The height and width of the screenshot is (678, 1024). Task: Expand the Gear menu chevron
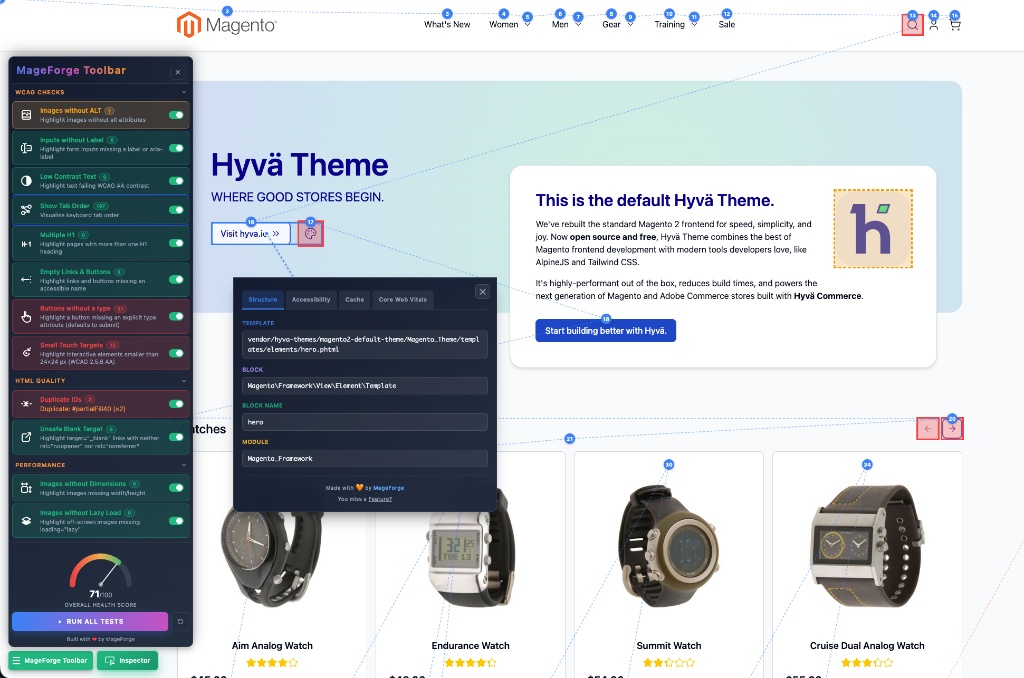[630, 24]
